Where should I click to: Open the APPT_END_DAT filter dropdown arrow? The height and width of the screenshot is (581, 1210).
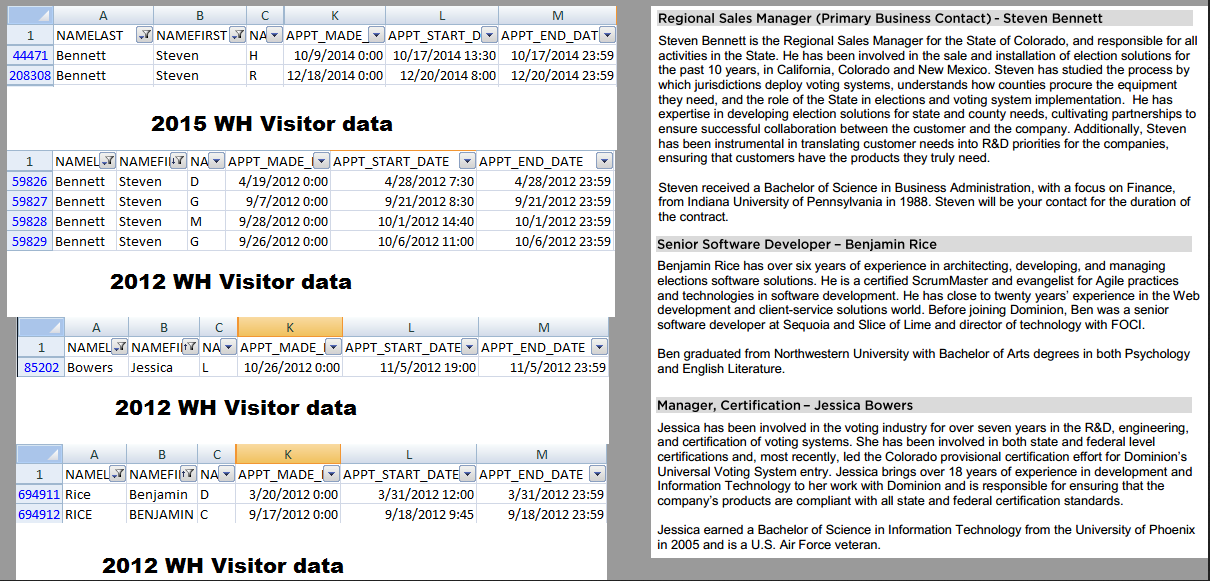[607, 35]
